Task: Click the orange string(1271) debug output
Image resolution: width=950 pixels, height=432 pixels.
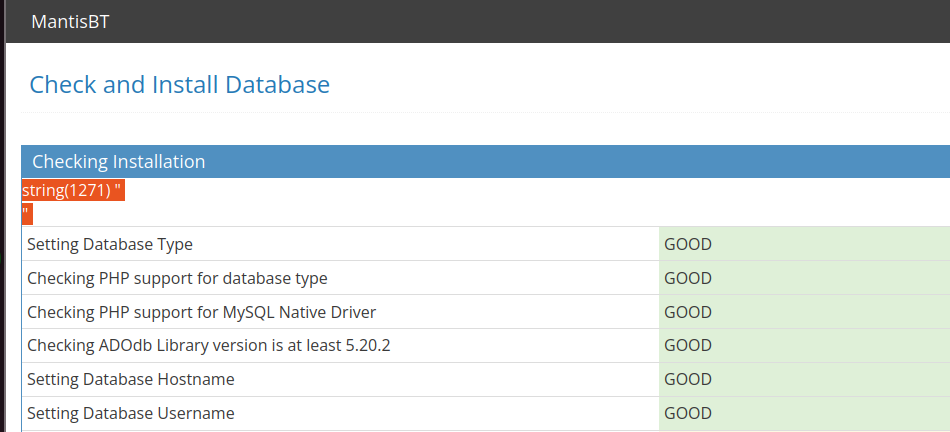Action: point(72,191)
